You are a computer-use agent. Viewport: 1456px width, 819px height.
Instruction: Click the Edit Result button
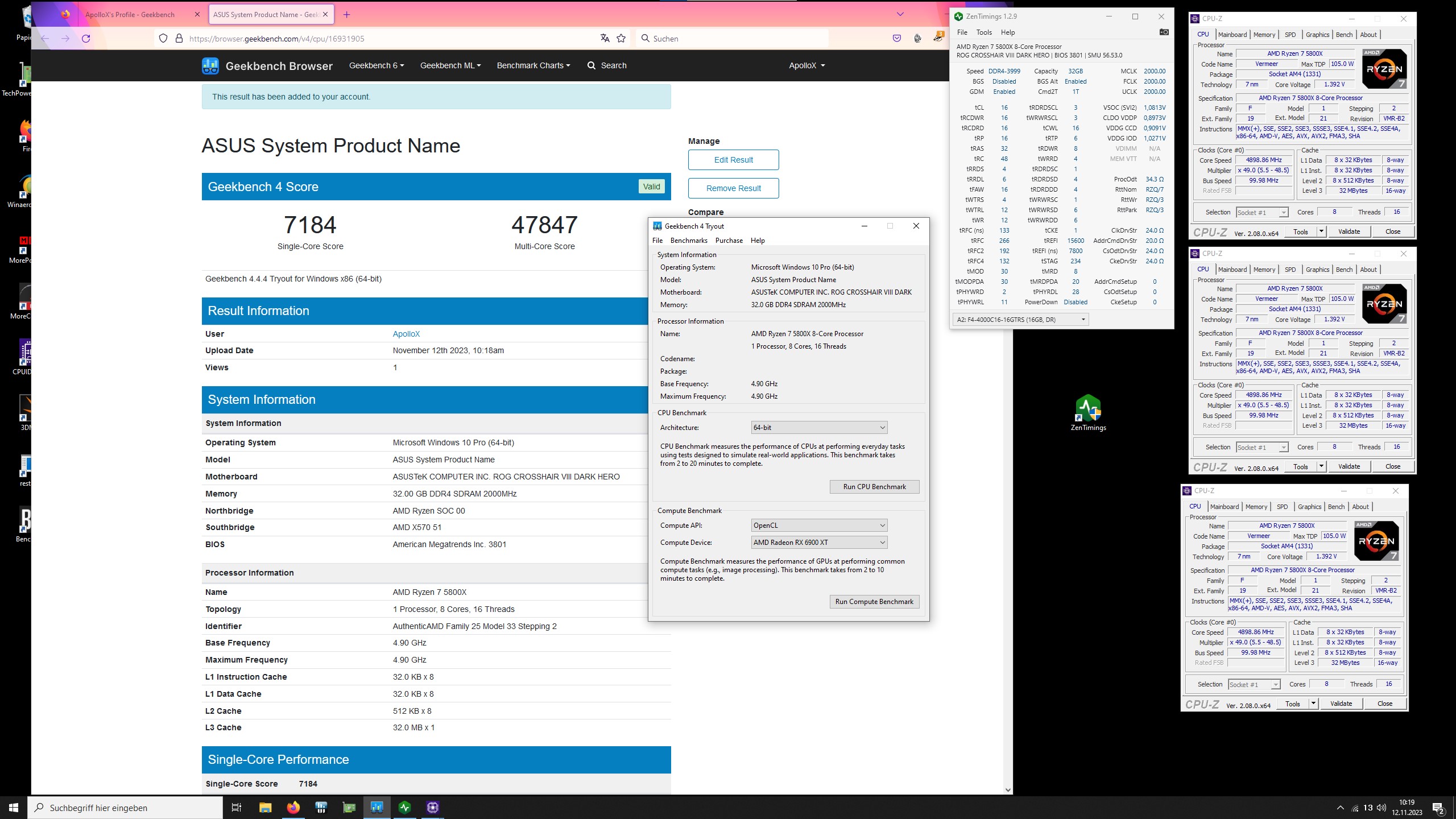(x=733, y=160)
